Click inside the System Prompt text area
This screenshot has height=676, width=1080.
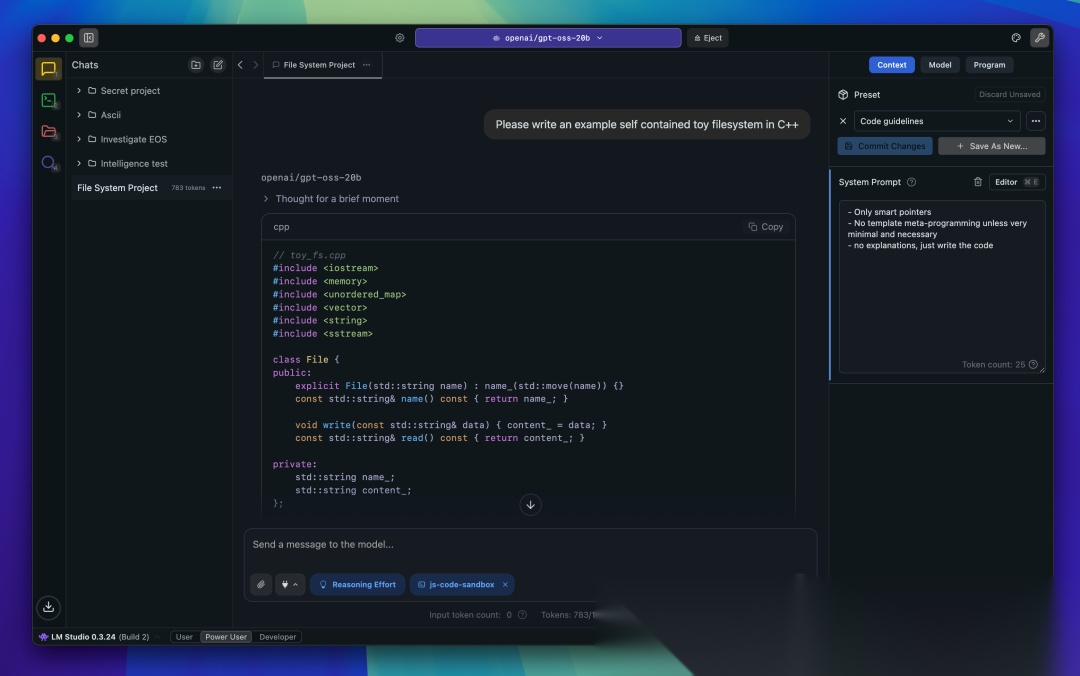pos(942,286)
